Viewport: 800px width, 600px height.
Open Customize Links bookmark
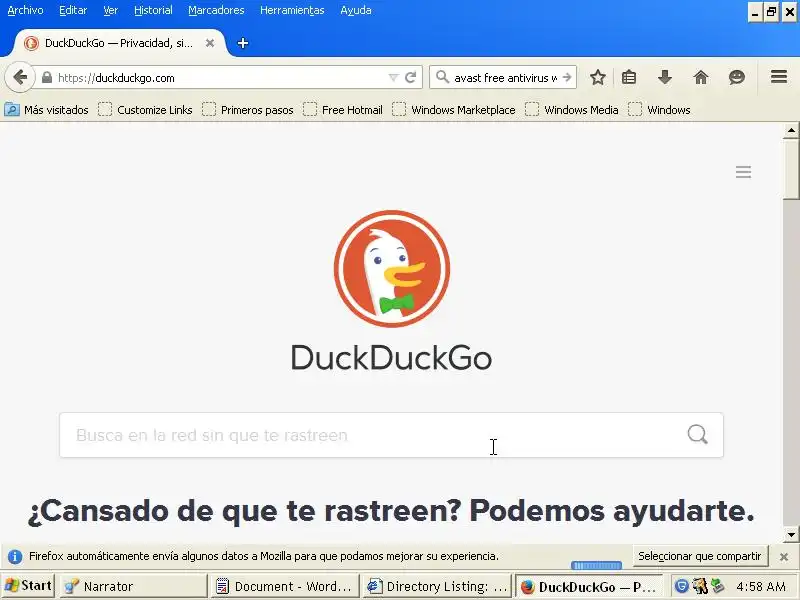[145, 110]
